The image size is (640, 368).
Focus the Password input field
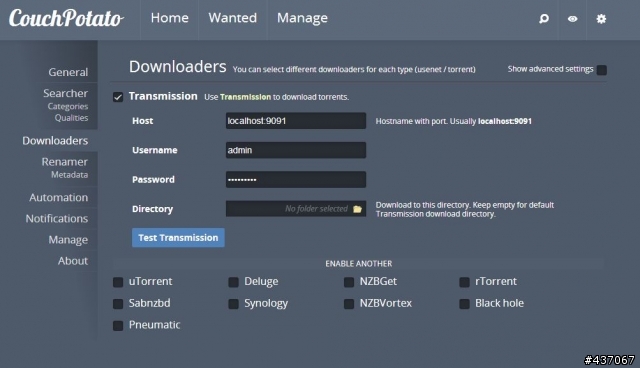[x=296, y=180]
